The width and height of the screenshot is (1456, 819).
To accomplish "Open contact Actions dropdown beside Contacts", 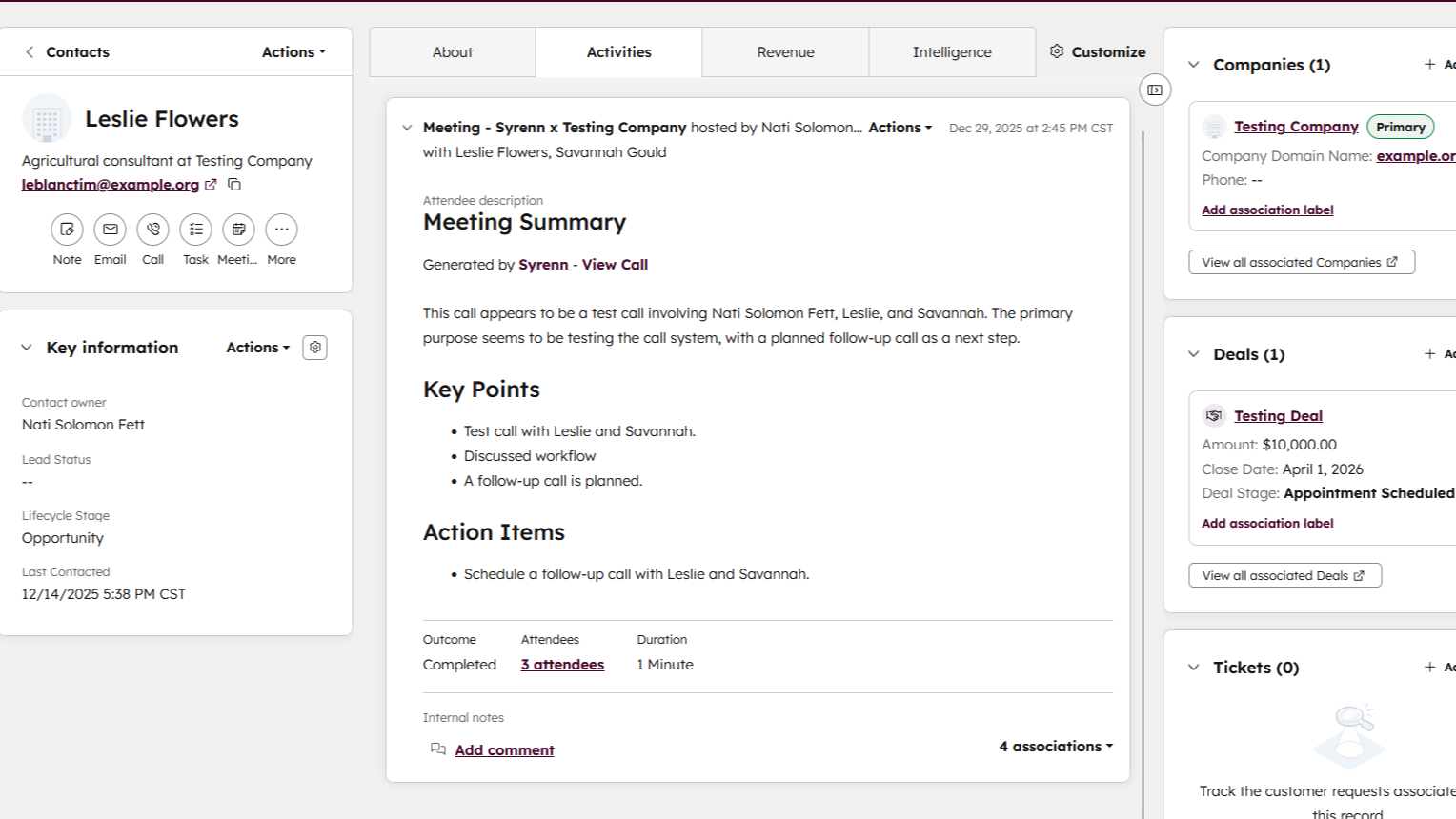I will click(293, 52).
